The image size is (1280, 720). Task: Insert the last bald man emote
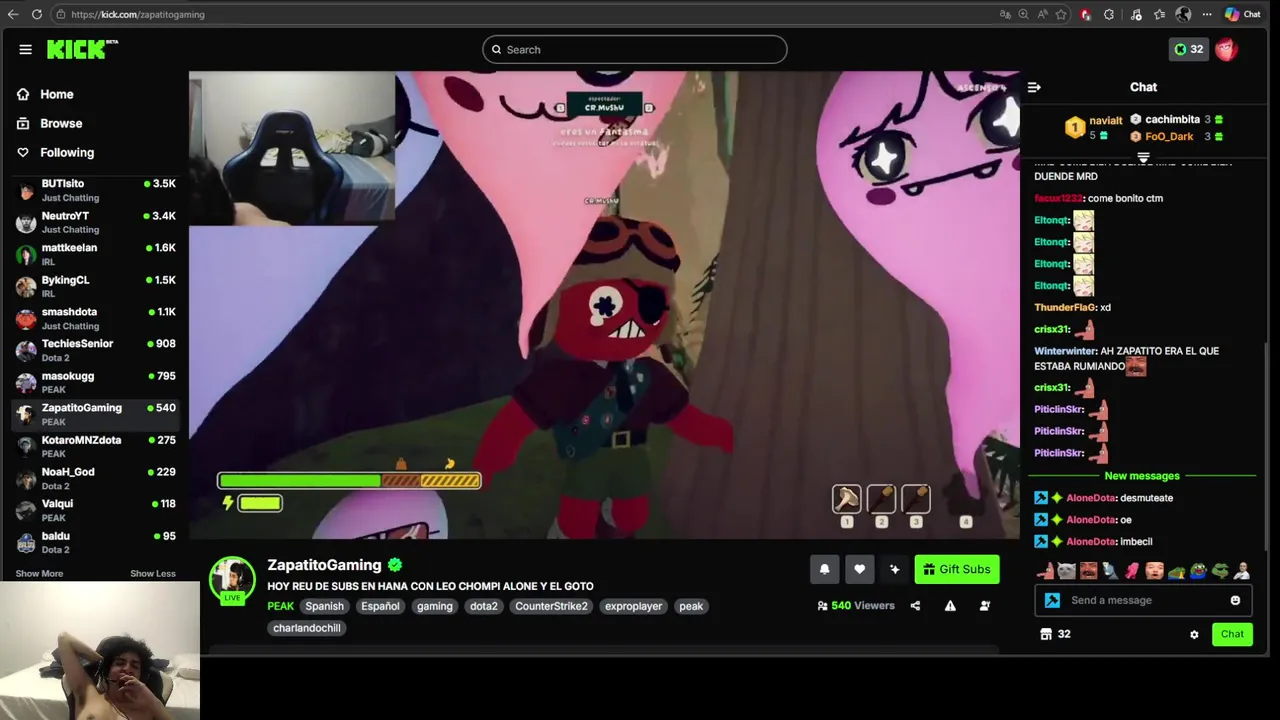1242,571
